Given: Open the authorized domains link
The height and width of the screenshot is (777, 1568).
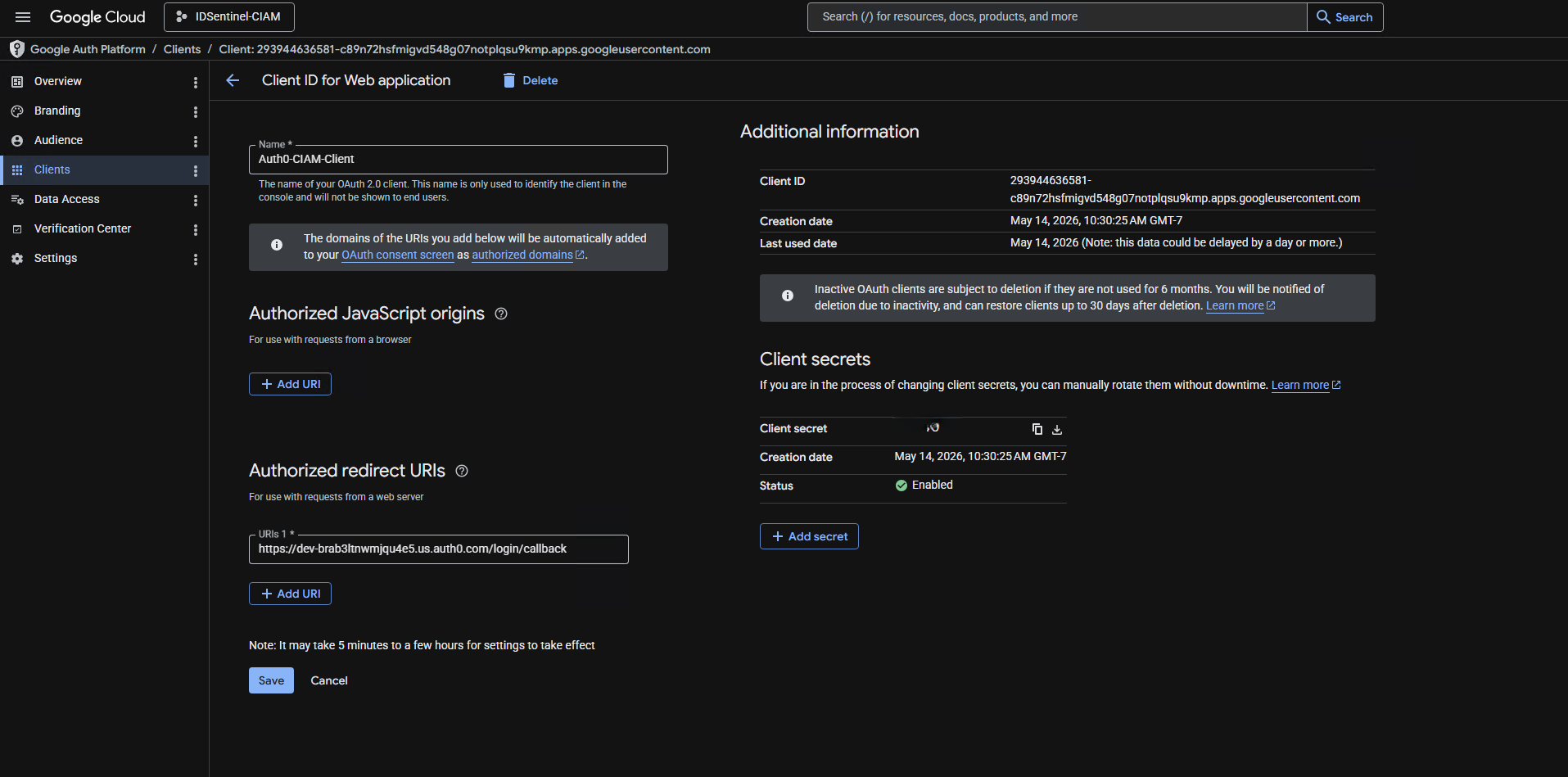Looking at the screenshot, I should point(528,255).
